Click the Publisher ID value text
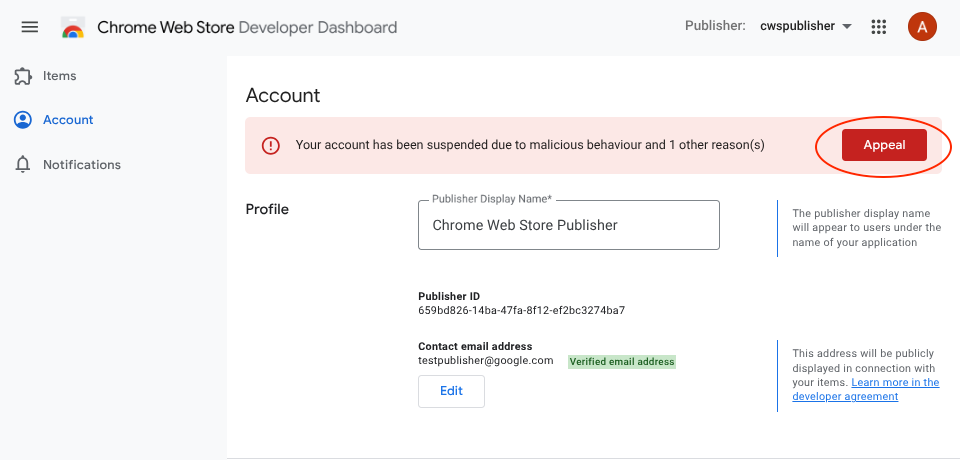This screenshot has height=460, width=969. point(521,311)
